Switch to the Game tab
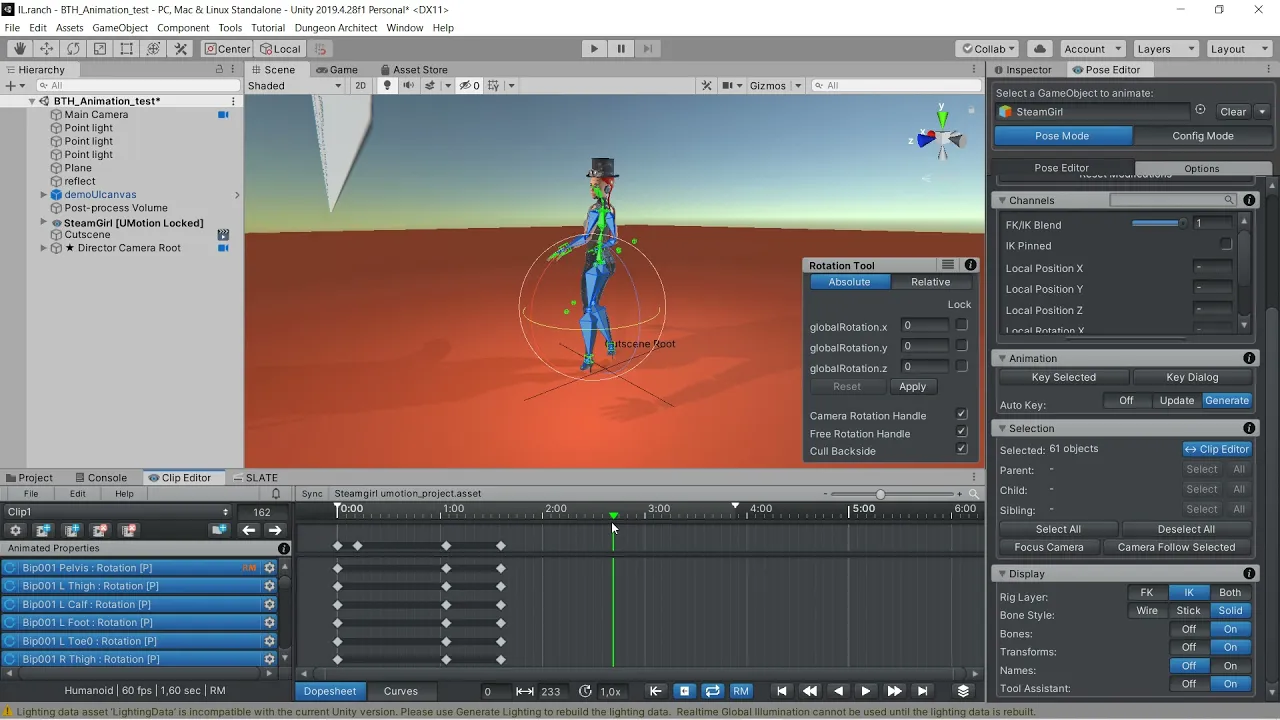1280x720 pixels. click(x=336, y=70)
